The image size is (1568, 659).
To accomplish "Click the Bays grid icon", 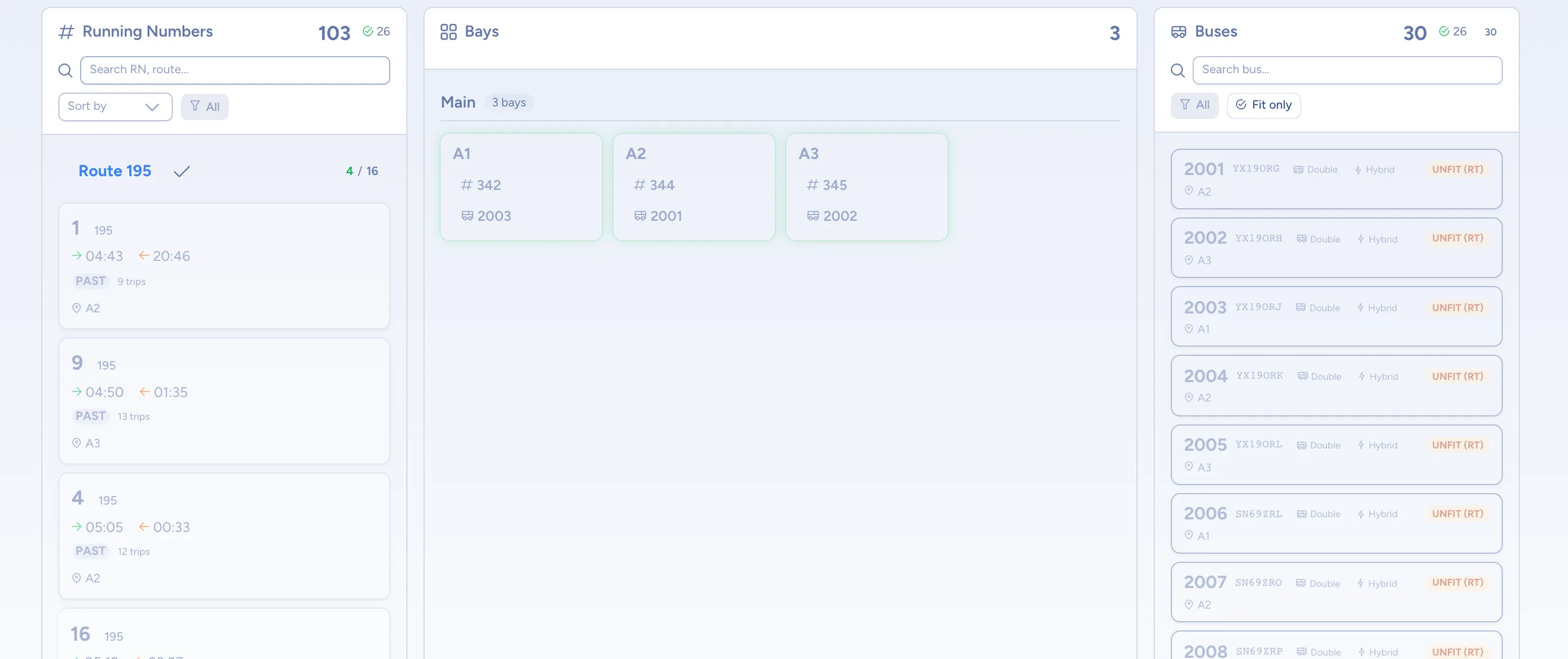I will pyautogui.click(x=448, y=31).
